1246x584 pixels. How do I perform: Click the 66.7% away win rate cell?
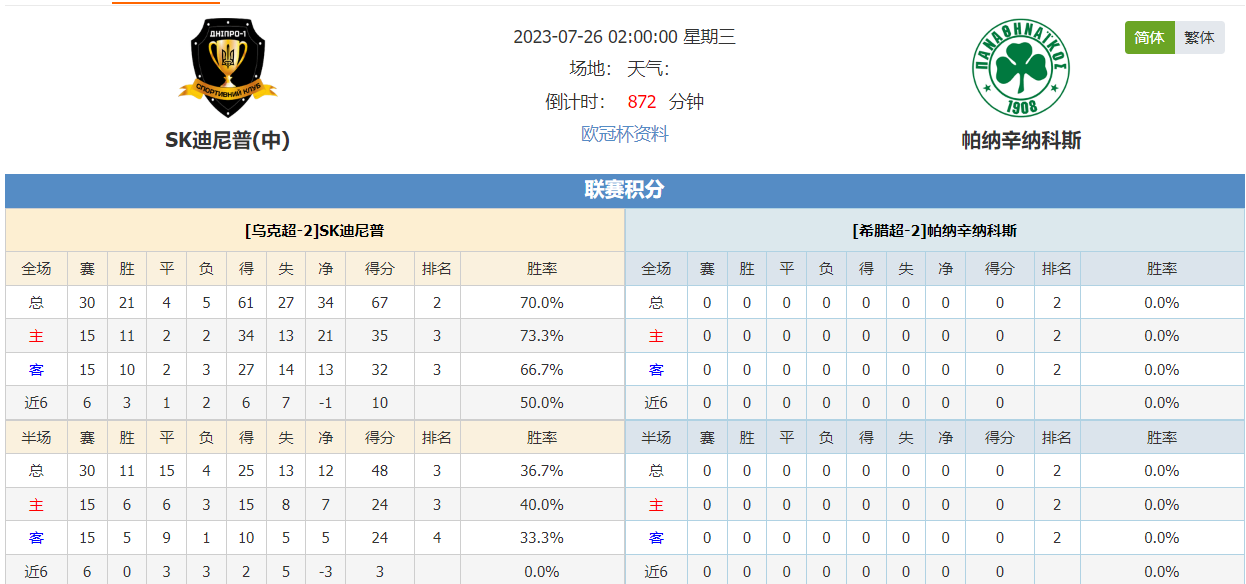pos(542,370)
